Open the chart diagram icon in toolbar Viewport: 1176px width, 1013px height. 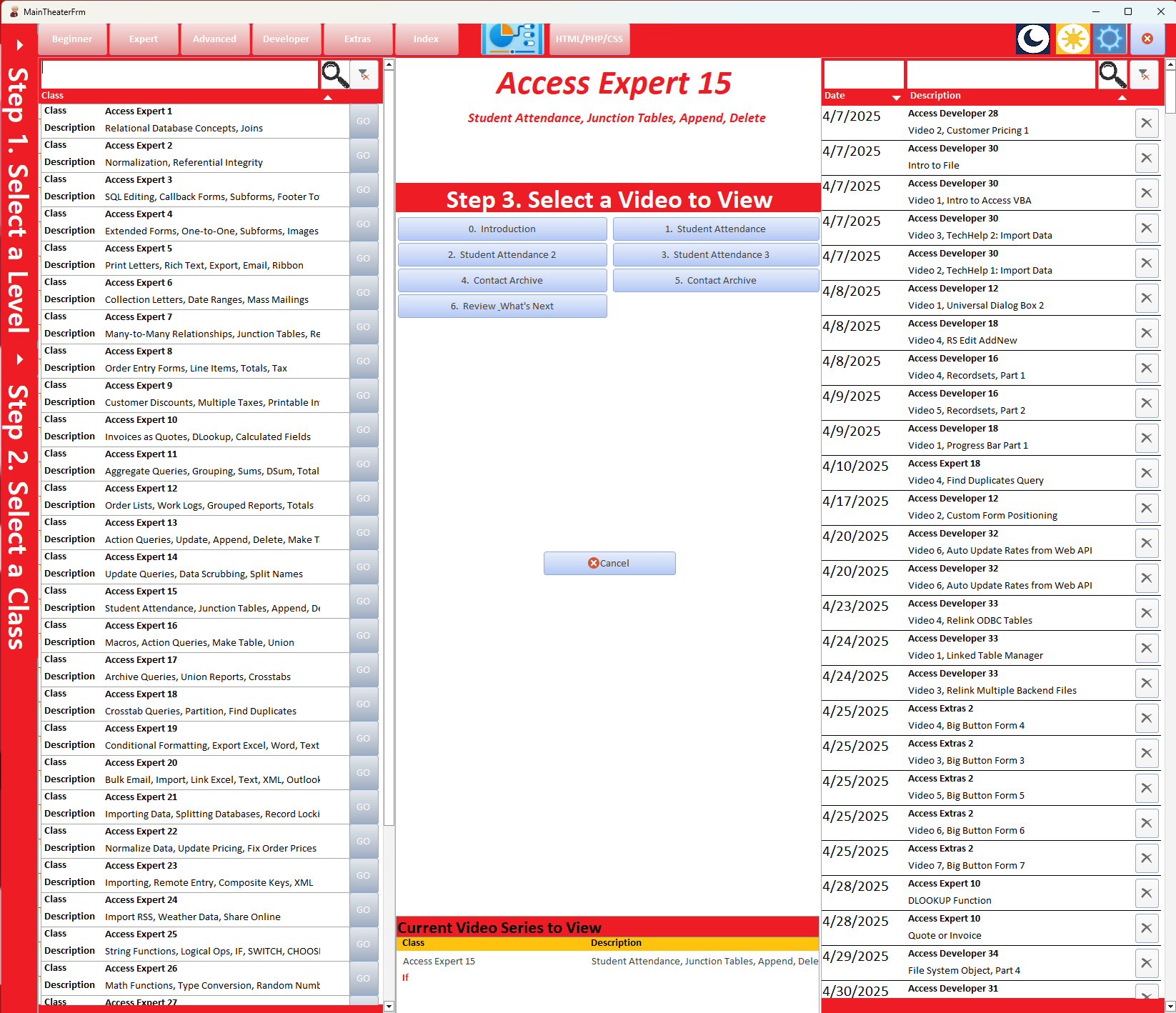pyautogui.click(x=513, y=39)
